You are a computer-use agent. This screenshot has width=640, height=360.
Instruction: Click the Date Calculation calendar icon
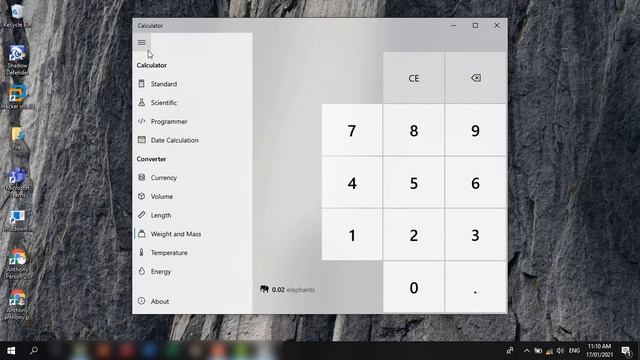141,140
